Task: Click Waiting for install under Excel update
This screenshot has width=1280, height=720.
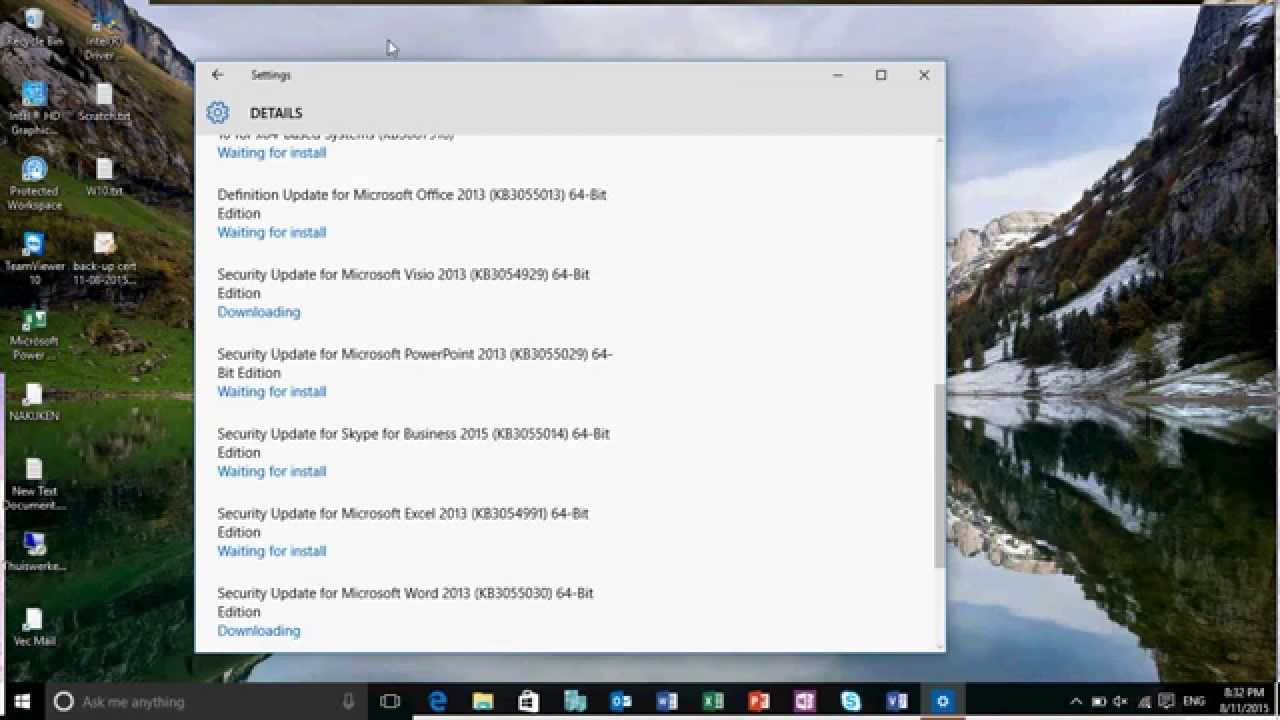Action: click(272, 551)
